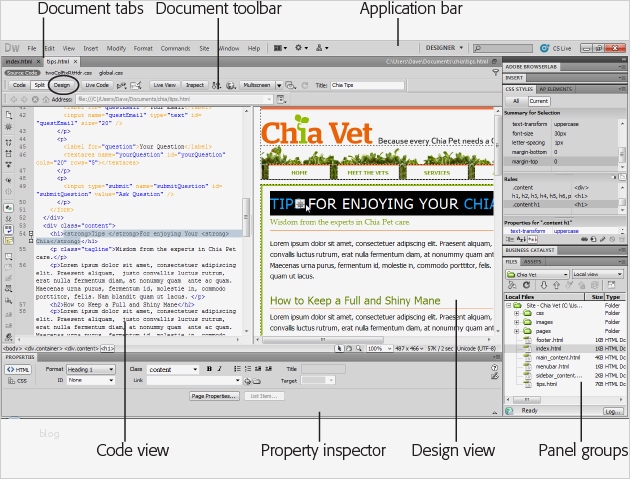The width and height of the screenshot is (630, 479).
Task: Click the filter related files icon
Action: (x=496, y=73)
